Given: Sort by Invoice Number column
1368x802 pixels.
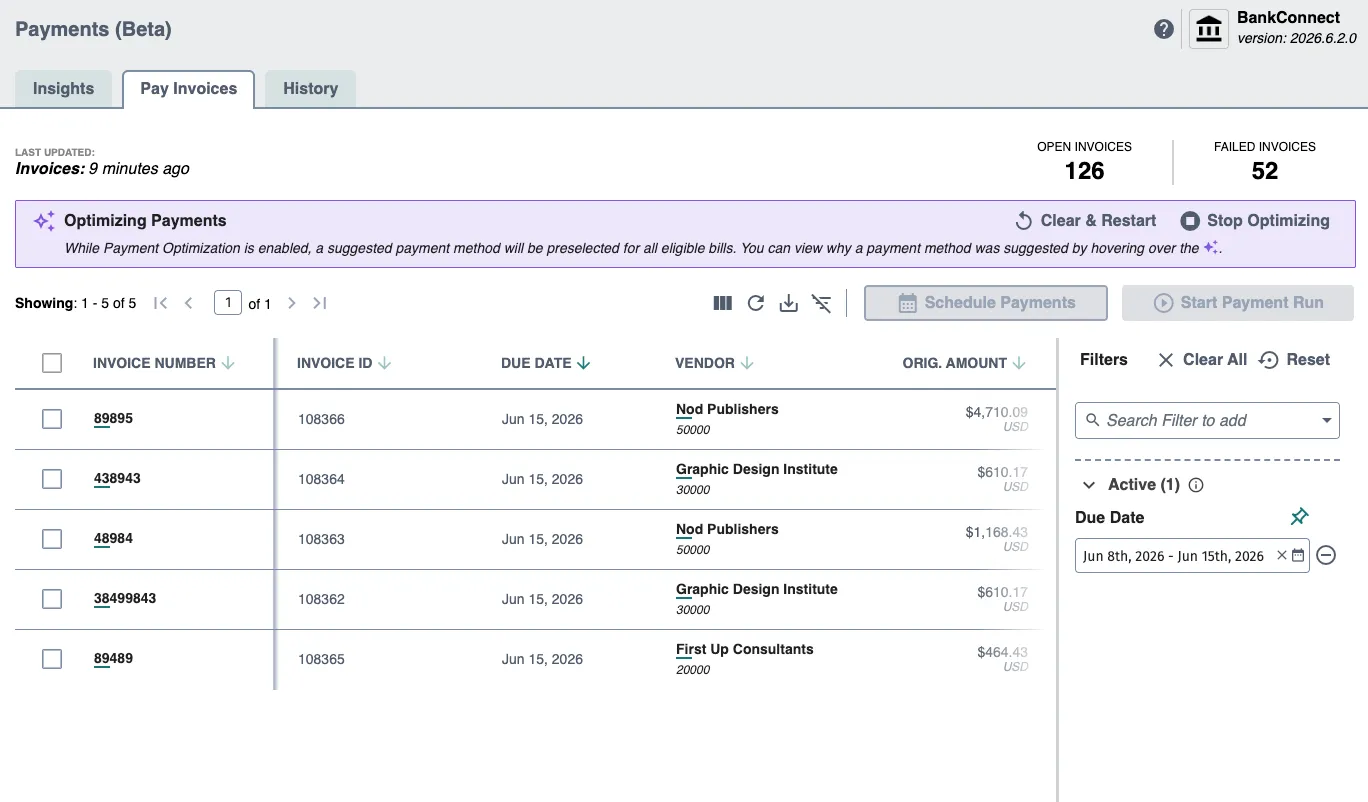Looking at the screenshot, I should [x=164, y=363].
